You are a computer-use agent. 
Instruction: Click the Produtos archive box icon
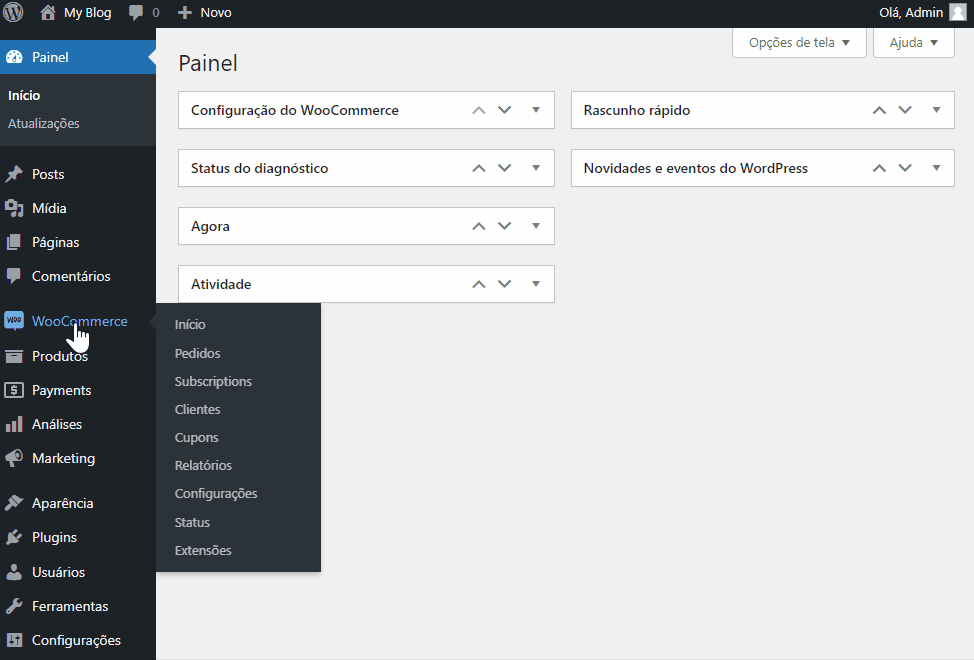[14, 356]
